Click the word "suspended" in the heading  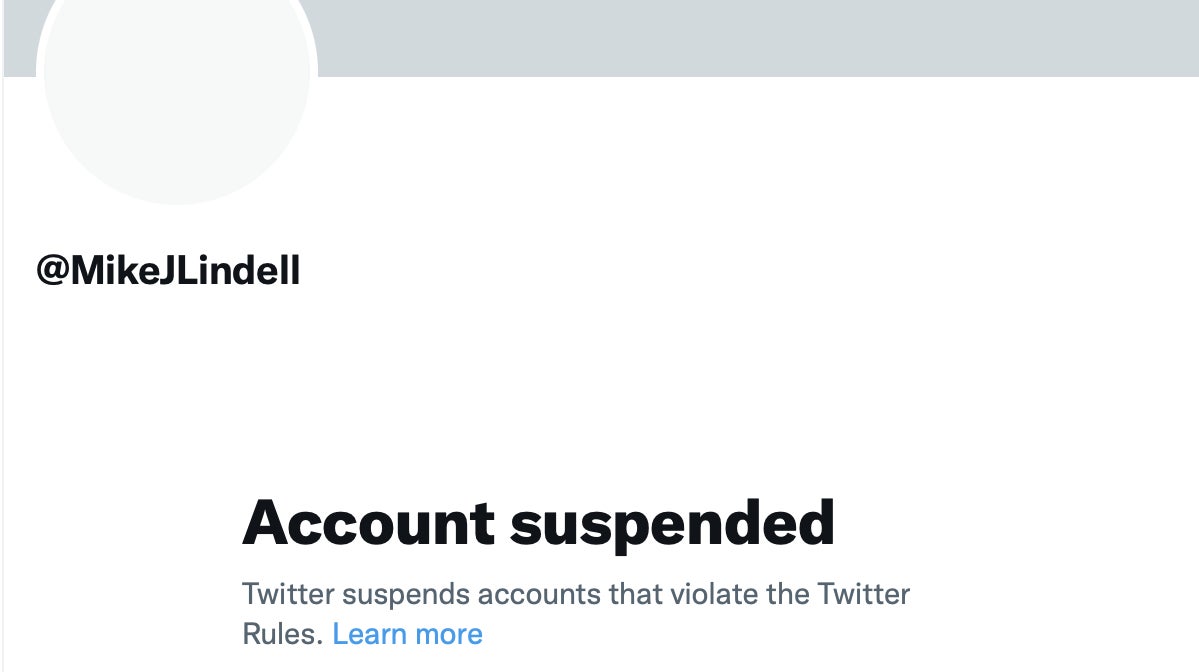(673, 522)
